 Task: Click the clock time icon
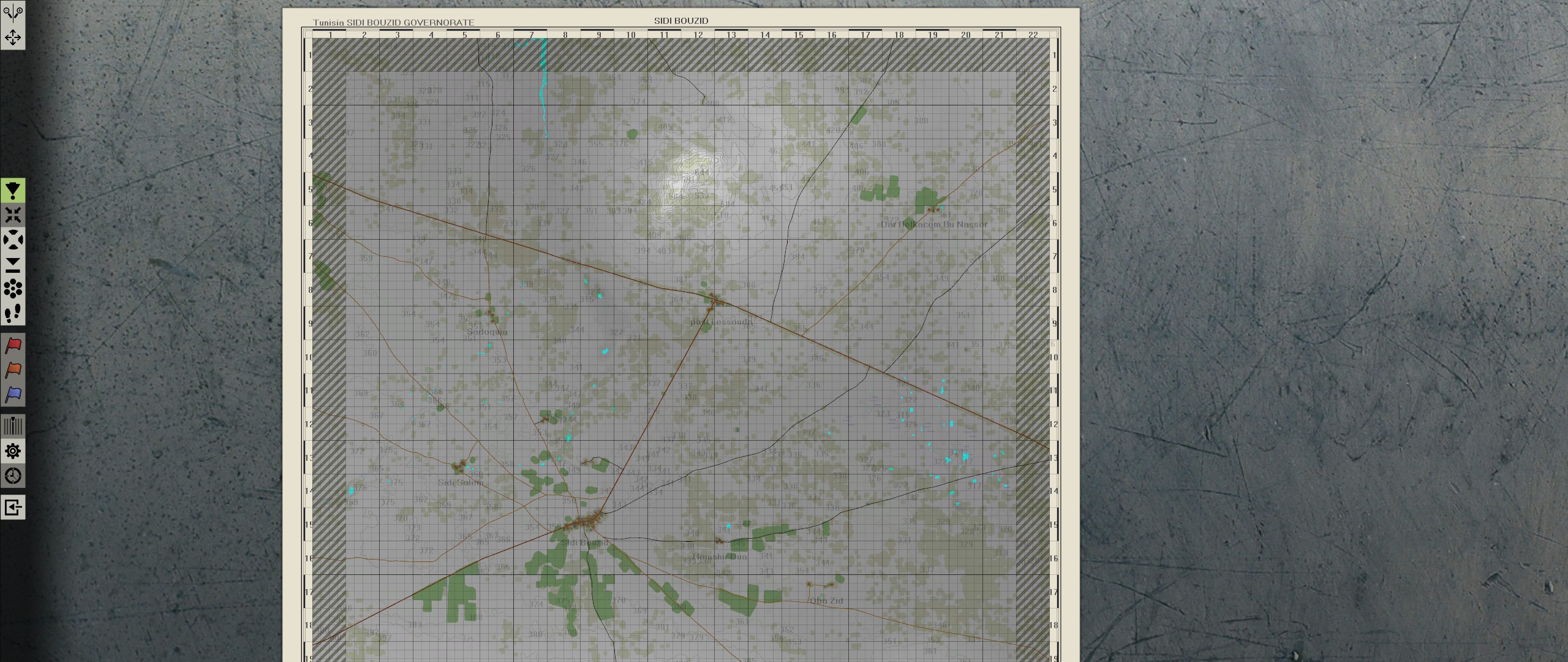coord(12,475)
